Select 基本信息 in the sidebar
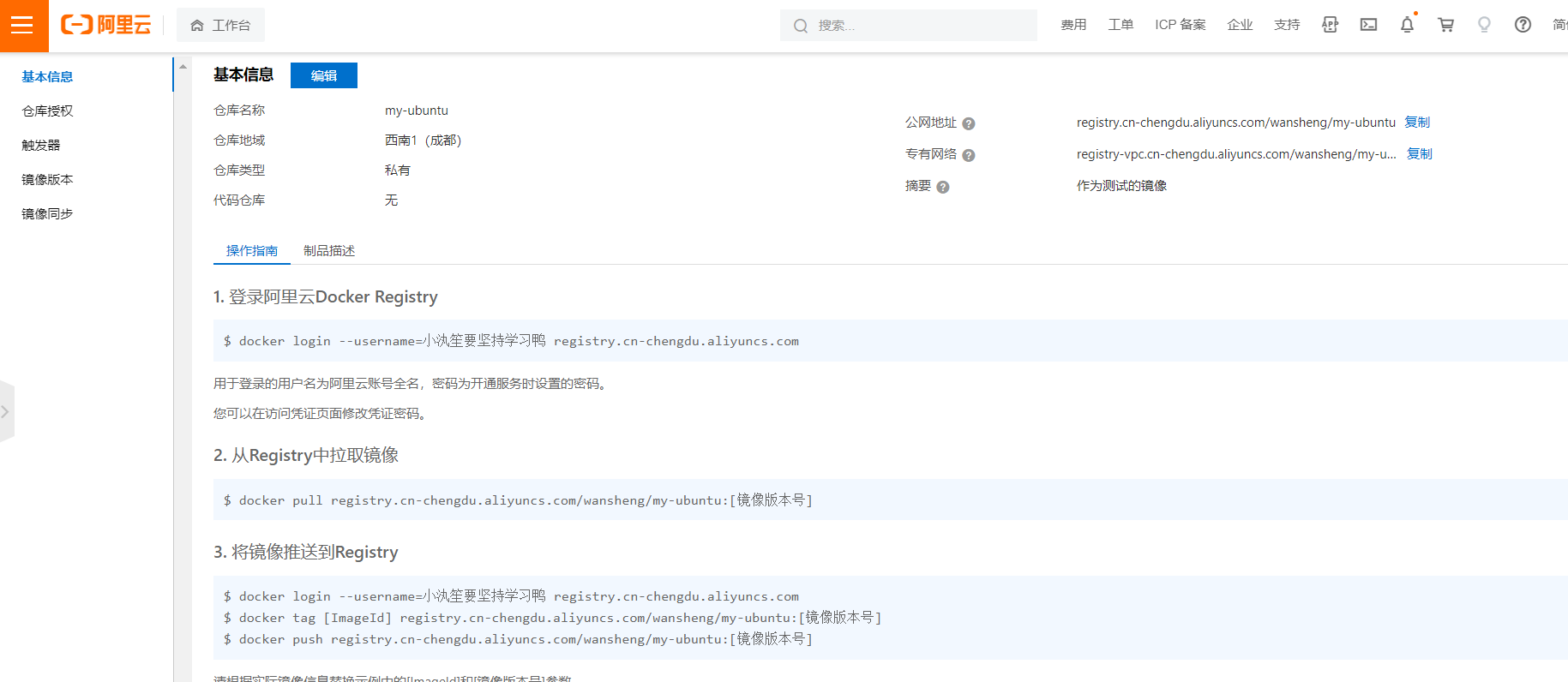Viewport: 1568px width, 682px height. click(47, 76)
